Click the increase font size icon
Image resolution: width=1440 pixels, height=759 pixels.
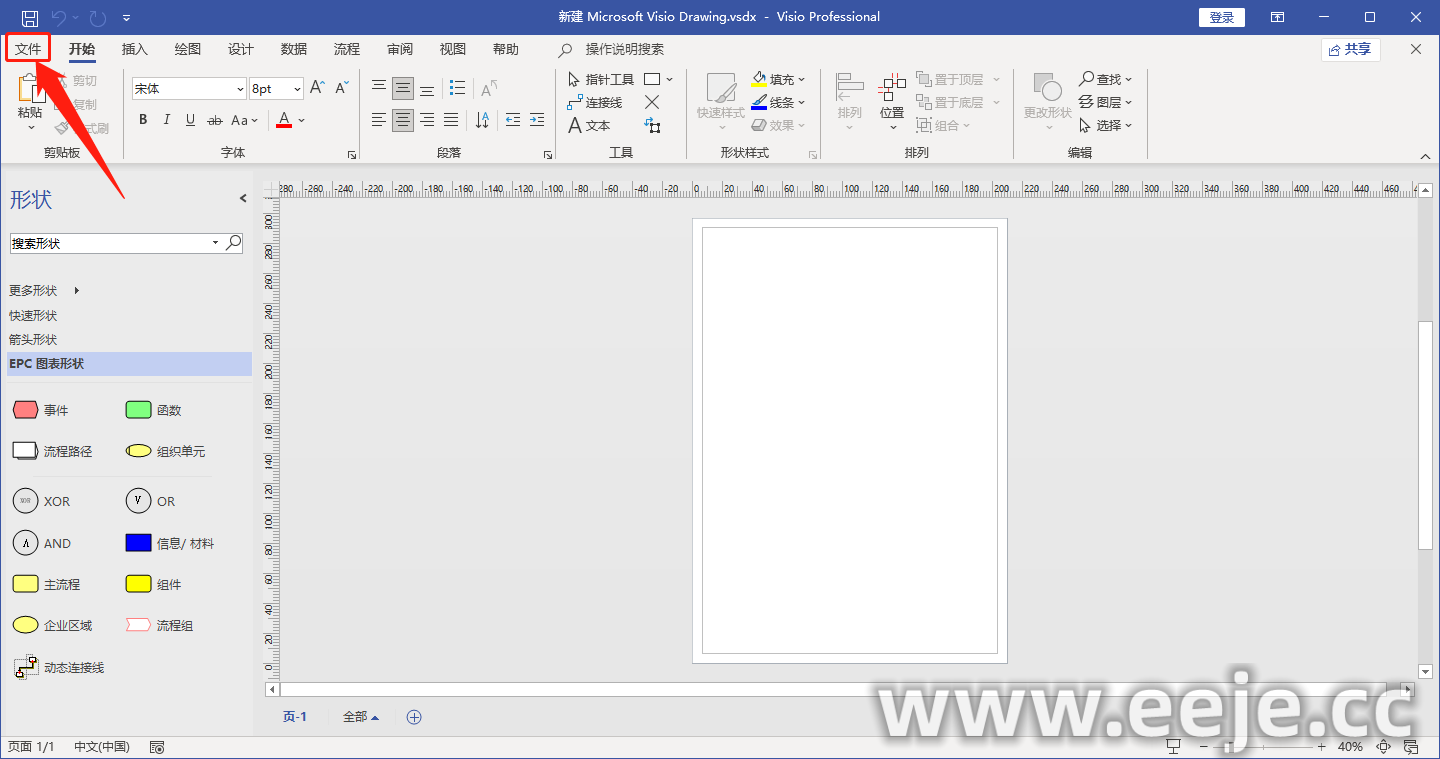pos(317,88)
